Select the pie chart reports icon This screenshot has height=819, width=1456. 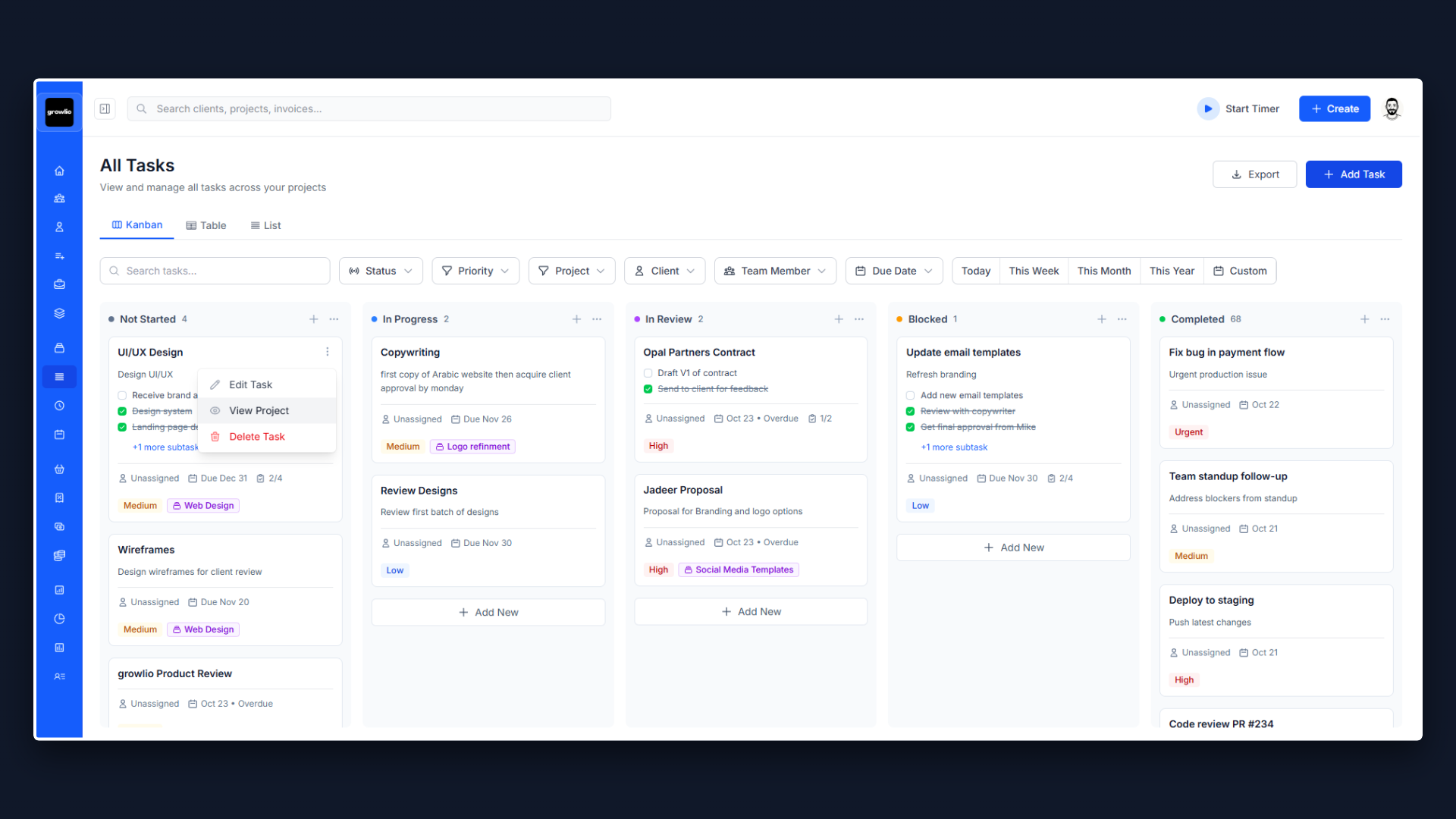59,618
